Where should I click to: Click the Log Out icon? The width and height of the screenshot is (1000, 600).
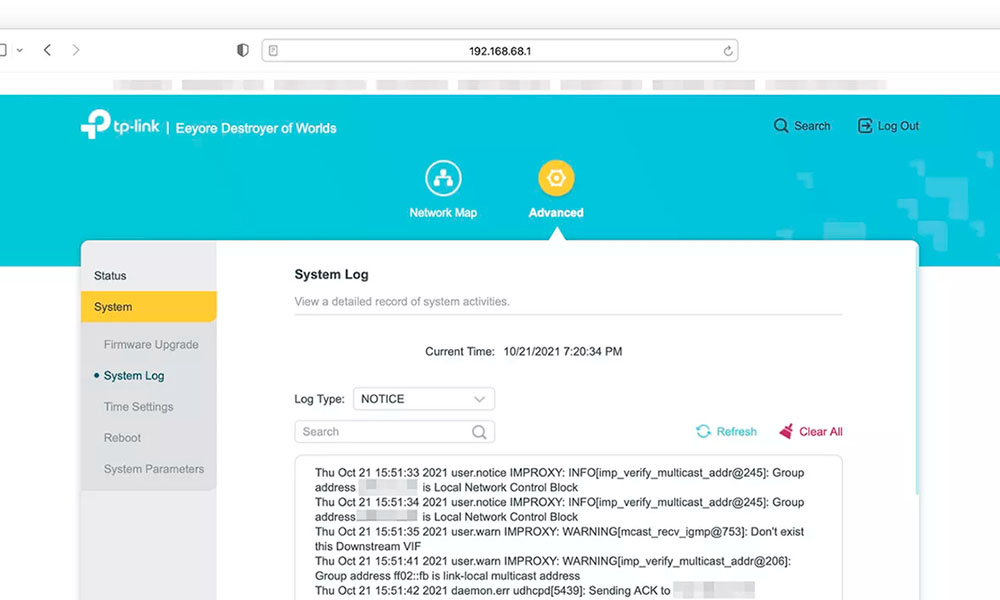(x=865, y=126)
